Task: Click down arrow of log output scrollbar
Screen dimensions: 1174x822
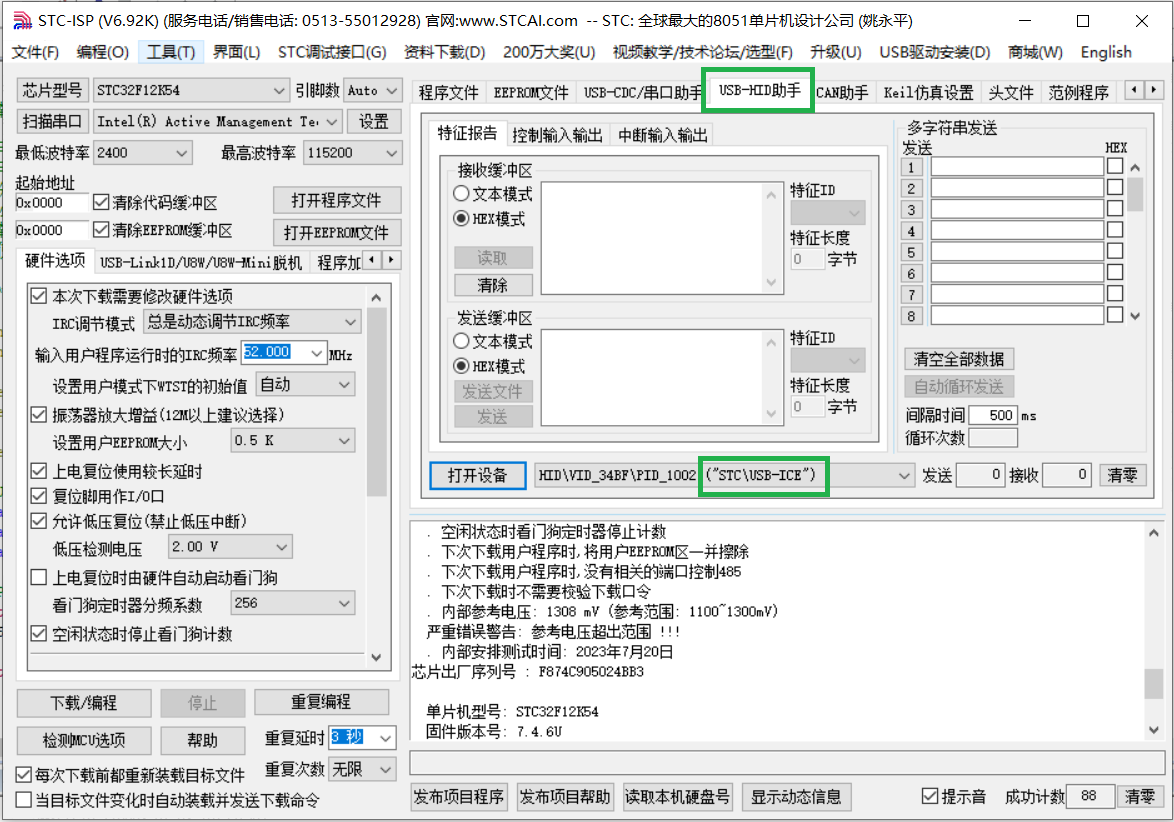Action: pyautogui.click(x=1153, y=730)
